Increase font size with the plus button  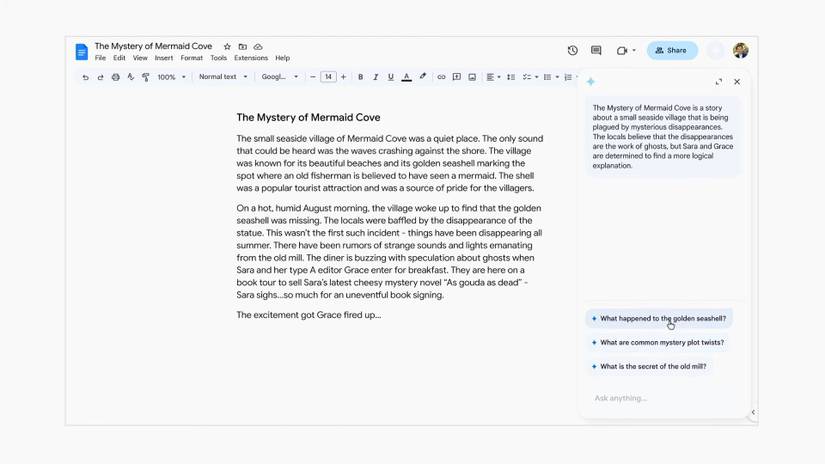(x=344, y=77)
